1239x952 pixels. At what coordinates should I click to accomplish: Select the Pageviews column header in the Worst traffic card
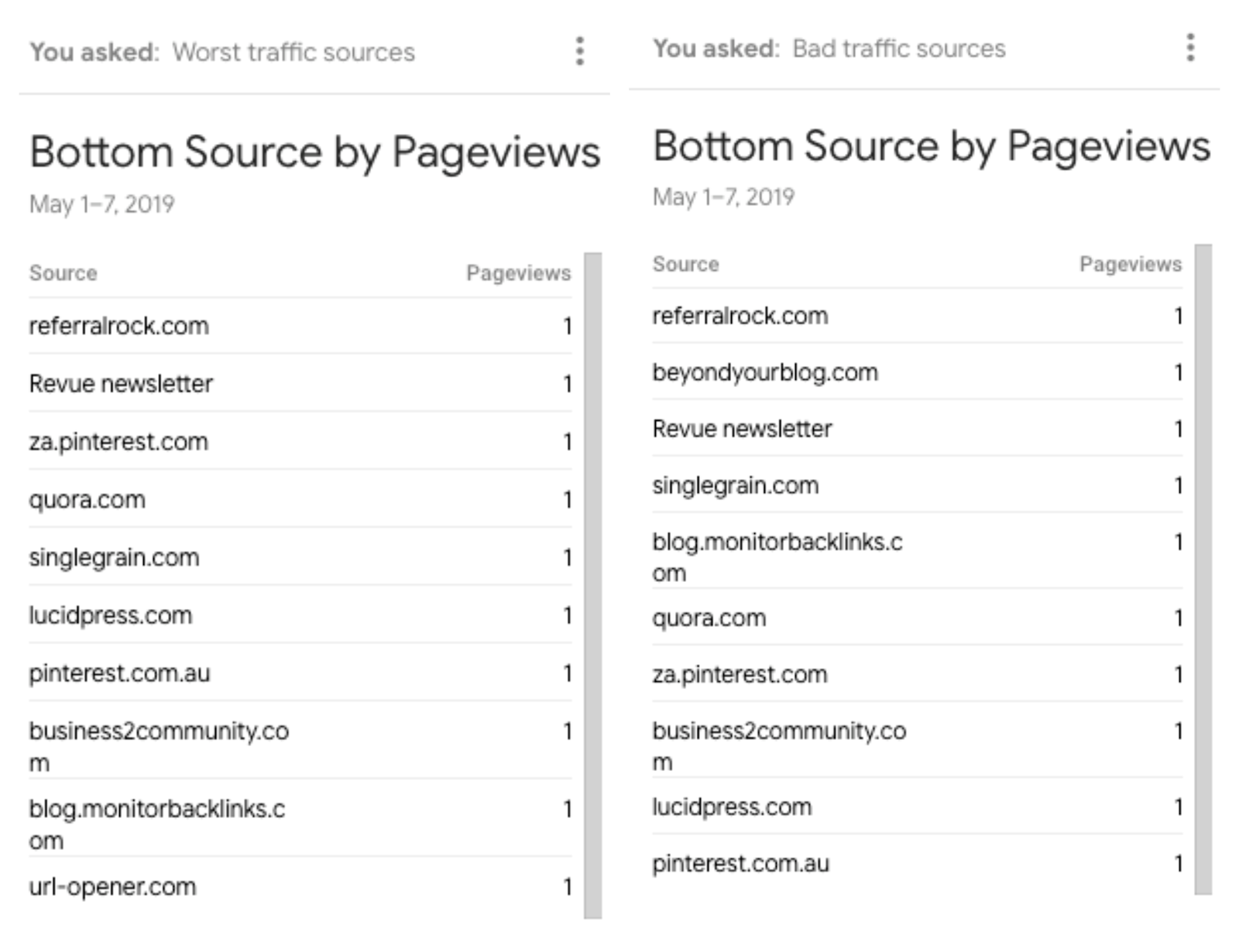click(x=518, y=273)
